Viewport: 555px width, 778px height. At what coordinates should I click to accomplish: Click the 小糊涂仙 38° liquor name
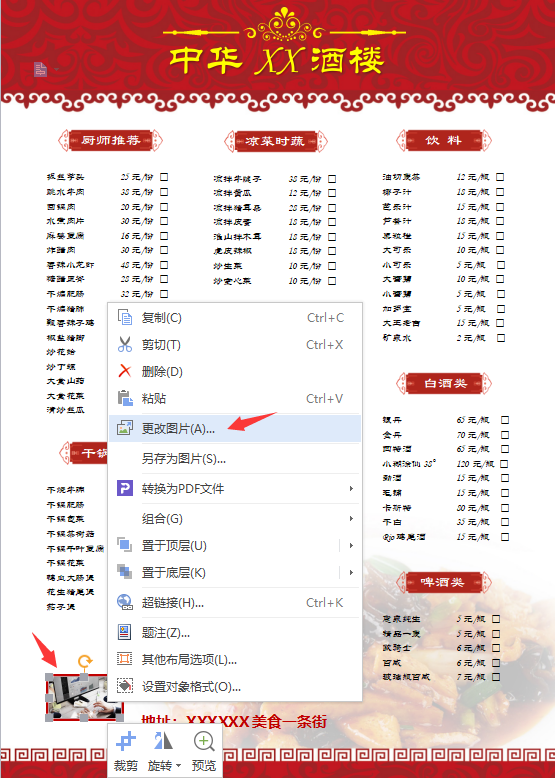pos(409,463)
